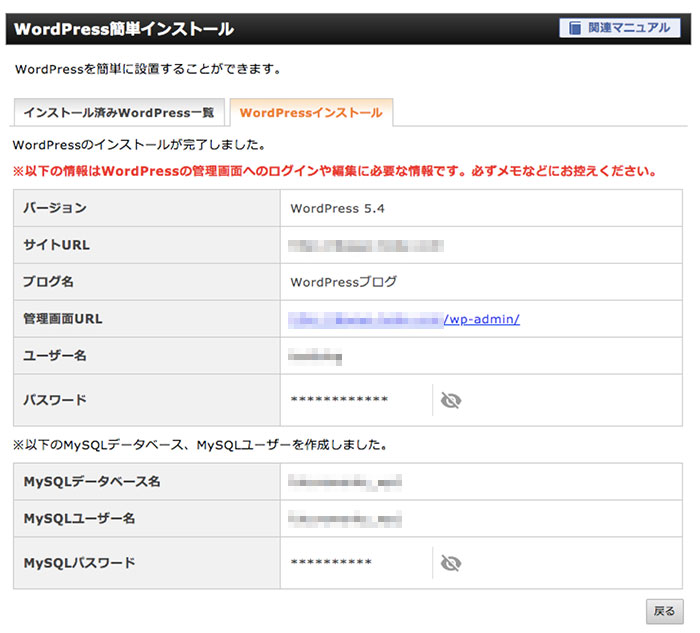Open the /wp-admin/ admin URL link
The width and height of the screenshot is (700, 633).
(x=482, y=319)
